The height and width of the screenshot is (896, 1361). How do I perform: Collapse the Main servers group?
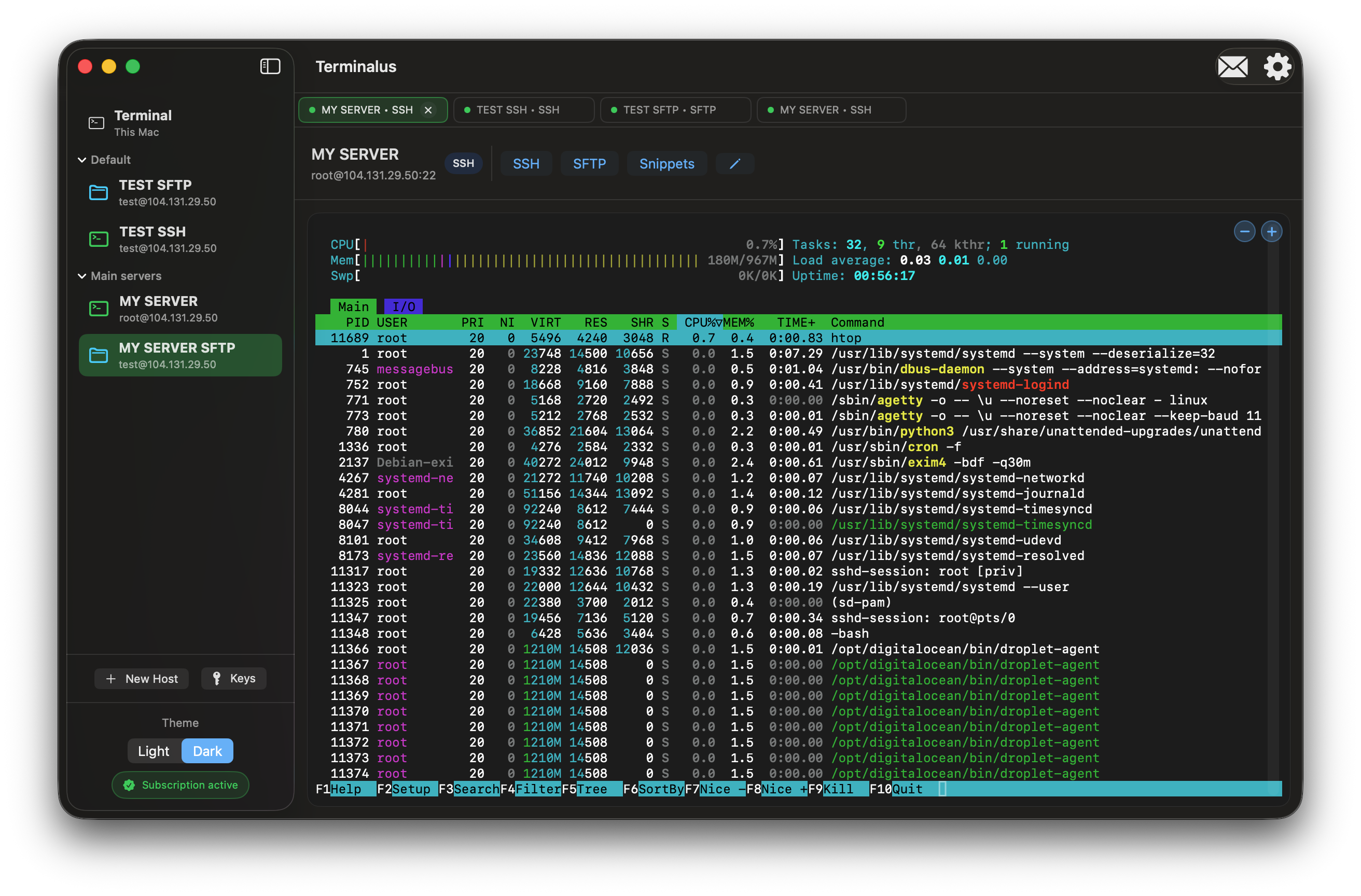coord(82,276)
